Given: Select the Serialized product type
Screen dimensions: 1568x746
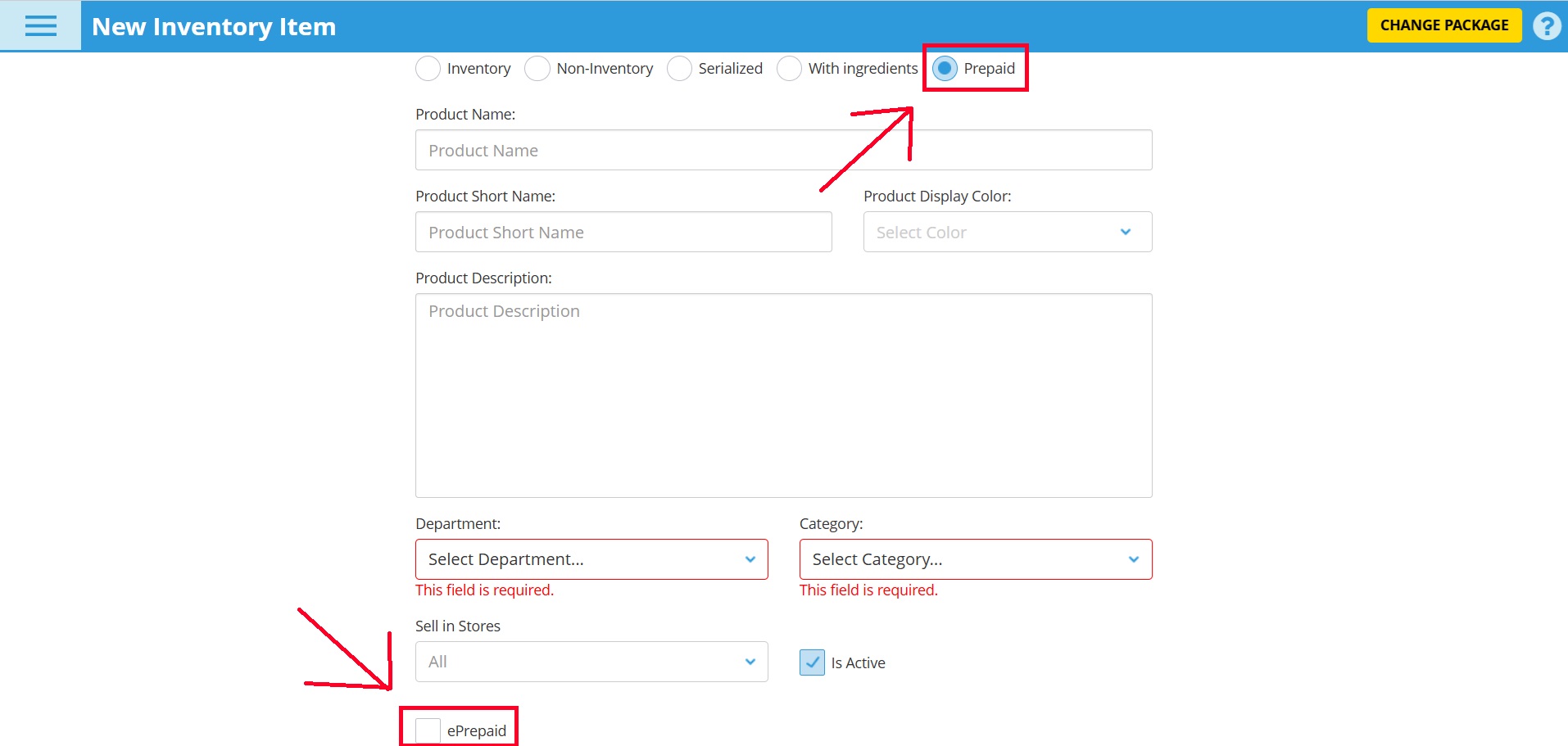Looking at the screenshot, I should pyautogui.click(x=679, y=69).
